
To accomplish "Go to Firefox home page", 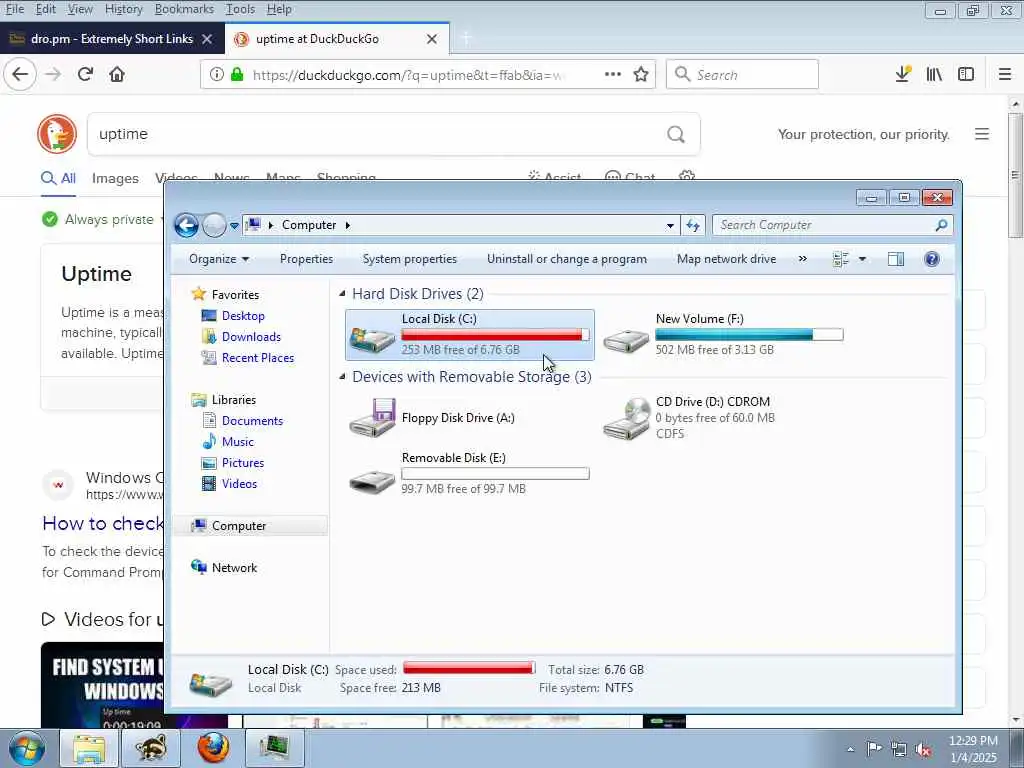I will coord(117,74).
